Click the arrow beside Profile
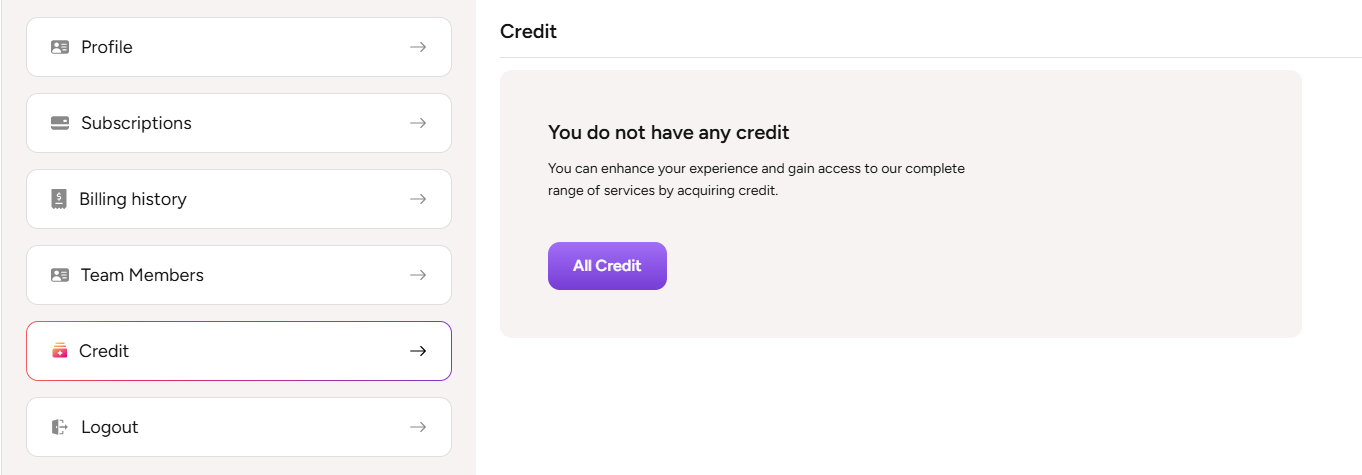The width and height of the screenshot is (1362, 475). coord(418,47)
